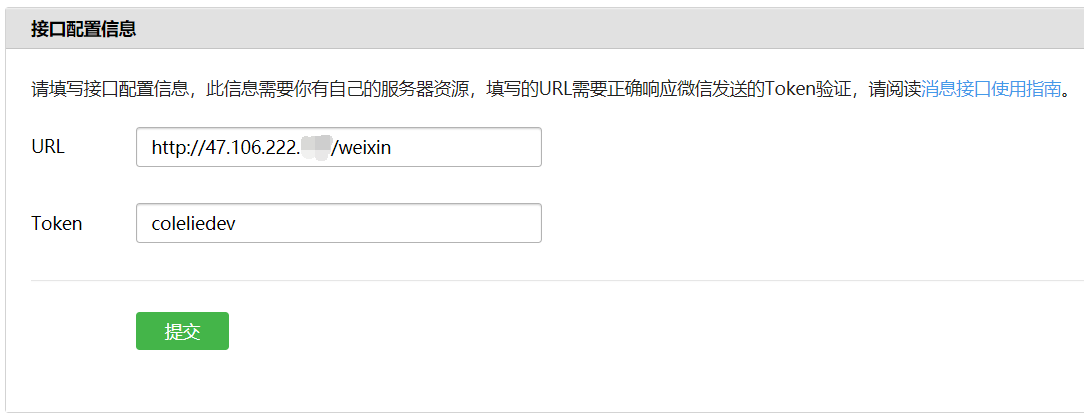Focus the URL input field
Viewport: 1084px width, 420px height.
pyautogui.click(x=339, y=146)
